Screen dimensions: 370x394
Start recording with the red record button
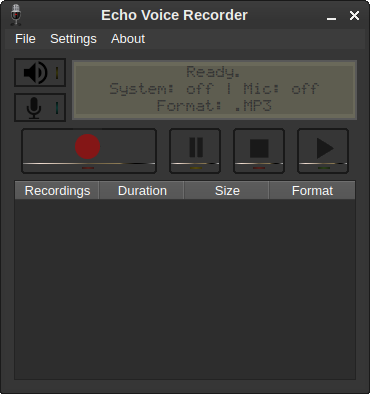(89, 151)
